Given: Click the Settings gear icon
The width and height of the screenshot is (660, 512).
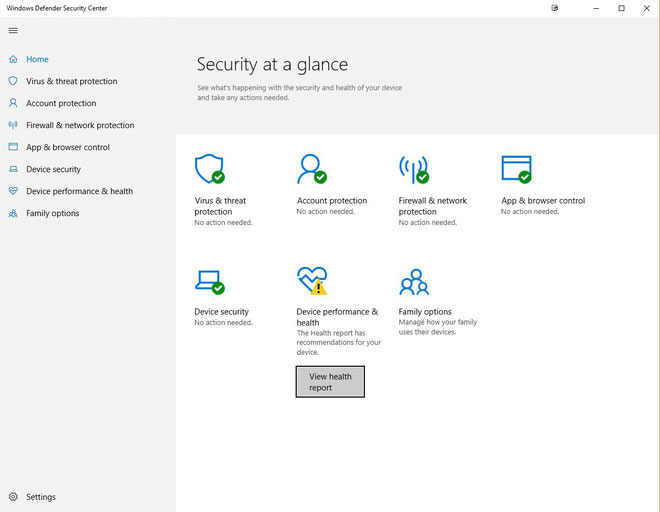Looking at the screenshot, I should pyautogui.click(x=13, y=497).
